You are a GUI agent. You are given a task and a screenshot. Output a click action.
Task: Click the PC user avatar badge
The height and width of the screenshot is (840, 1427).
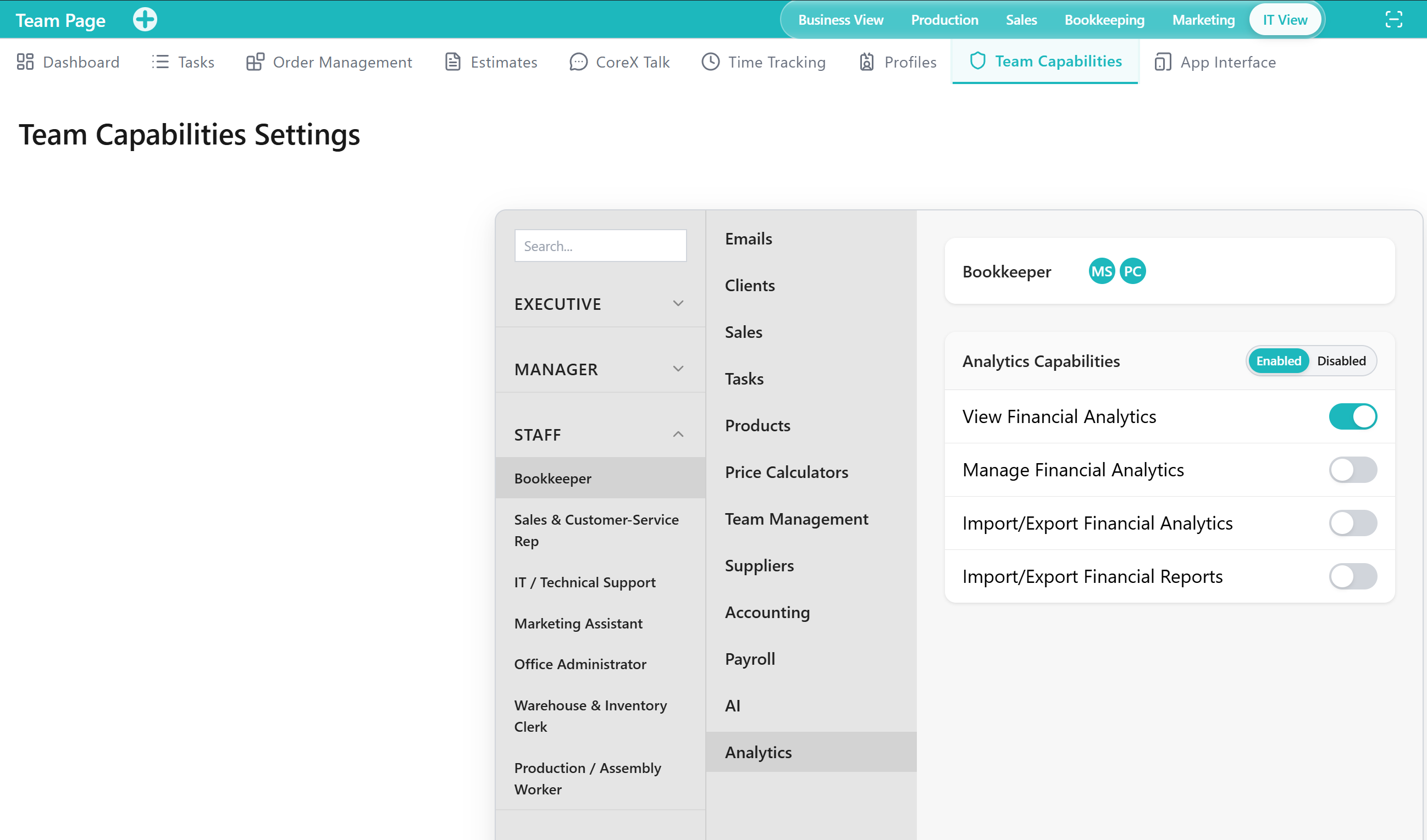1132,271
